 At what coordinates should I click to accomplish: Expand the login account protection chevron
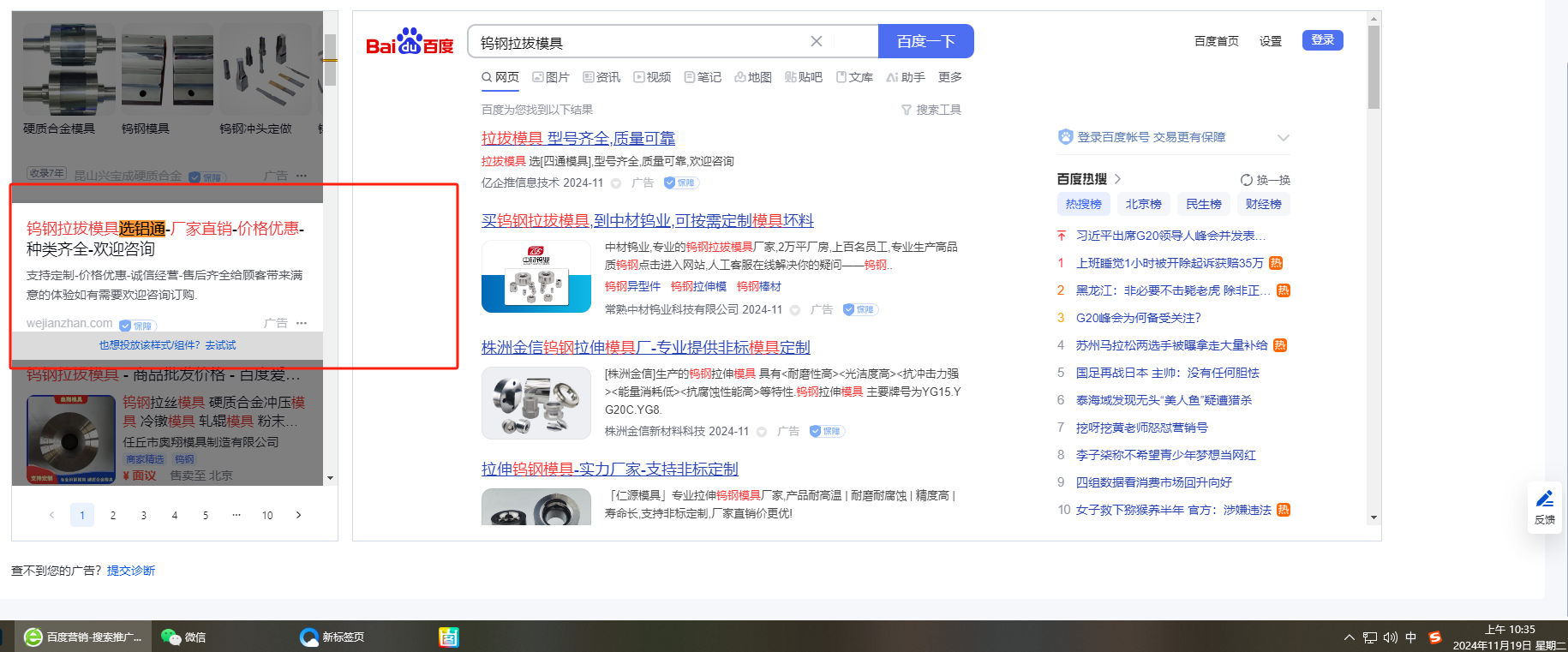tap(1283, 138)
